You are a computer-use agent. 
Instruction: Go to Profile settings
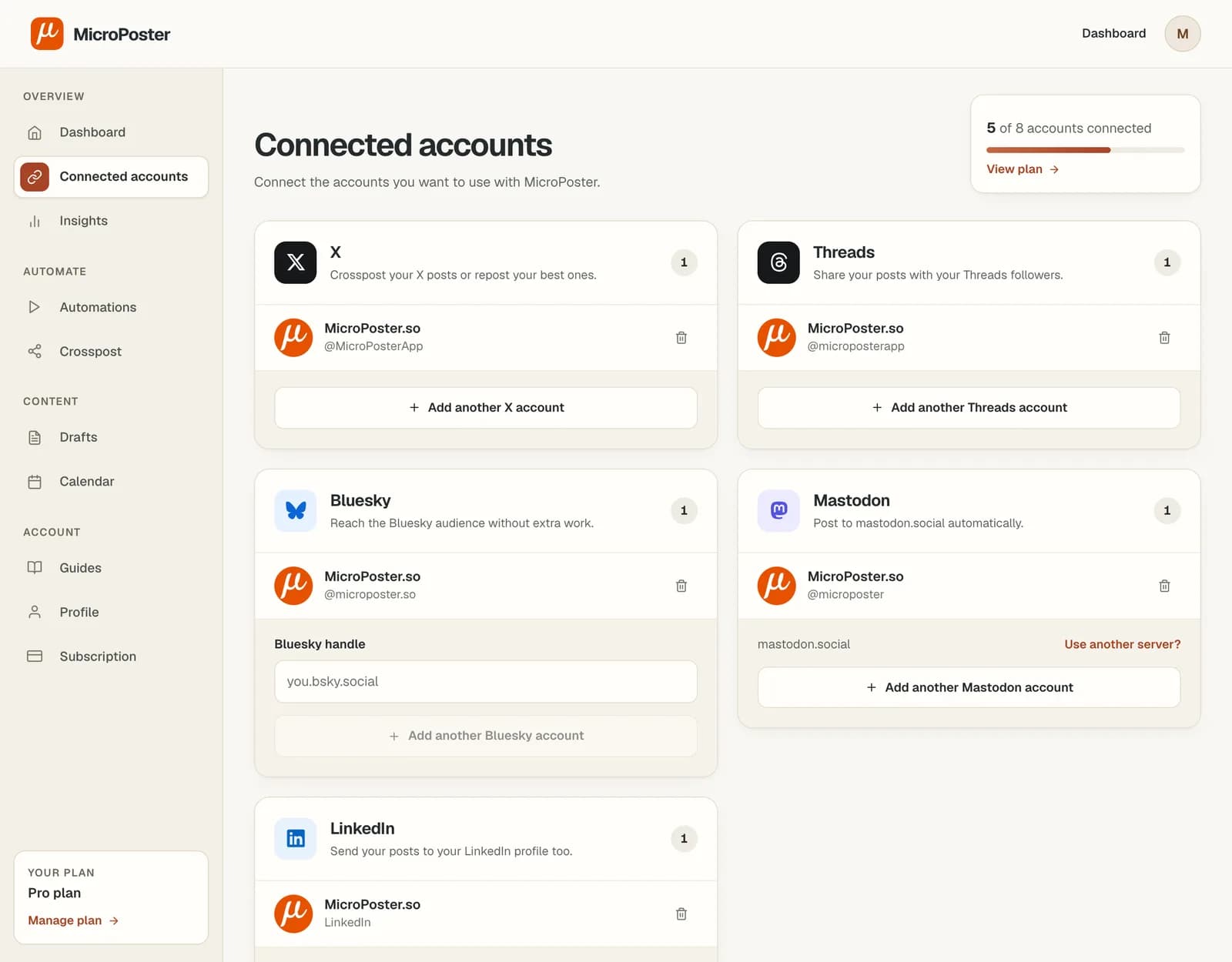tap(111, 613)
